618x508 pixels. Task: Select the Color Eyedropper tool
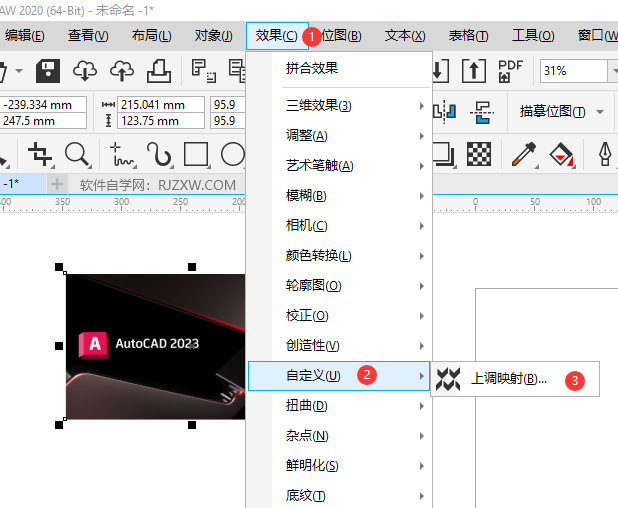[524, 154]
